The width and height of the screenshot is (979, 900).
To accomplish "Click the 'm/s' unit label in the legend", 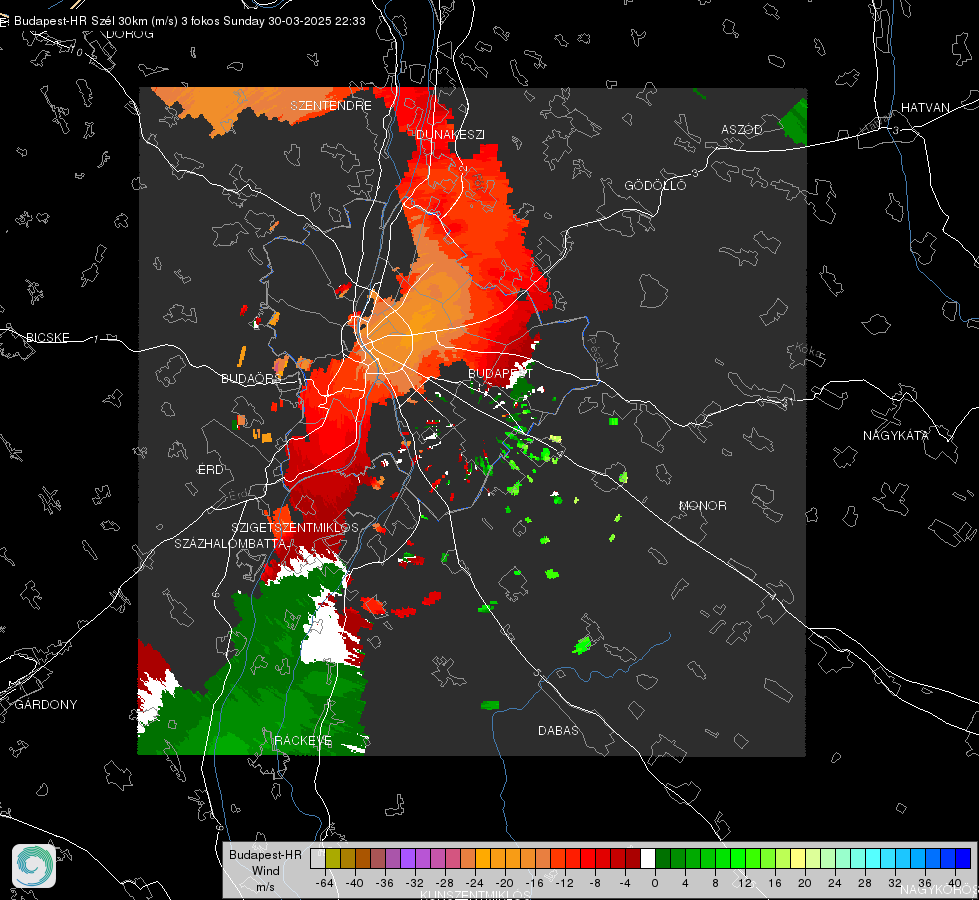I will click(x=265, y=887).
